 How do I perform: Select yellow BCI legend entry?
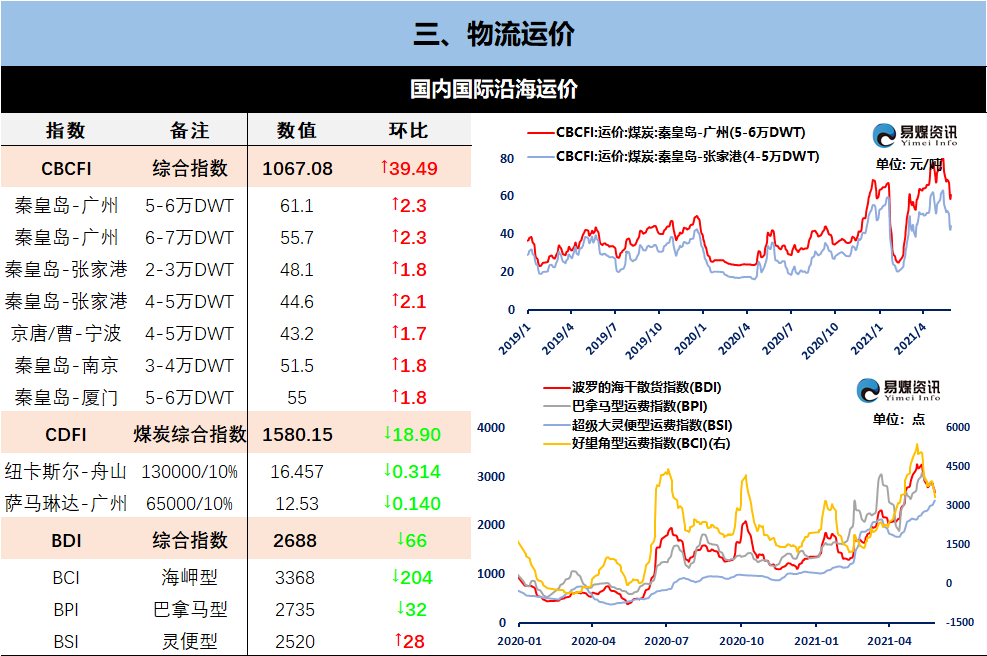coord(636,443)
